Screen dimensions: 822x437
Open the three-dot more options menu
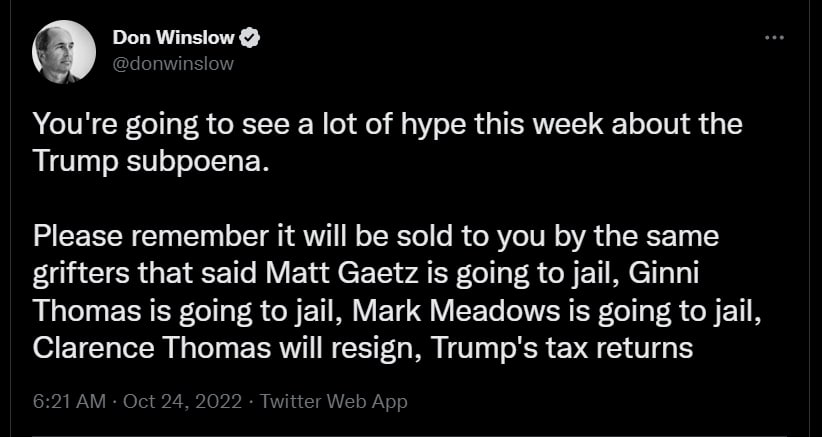click(x=774, y=38)
